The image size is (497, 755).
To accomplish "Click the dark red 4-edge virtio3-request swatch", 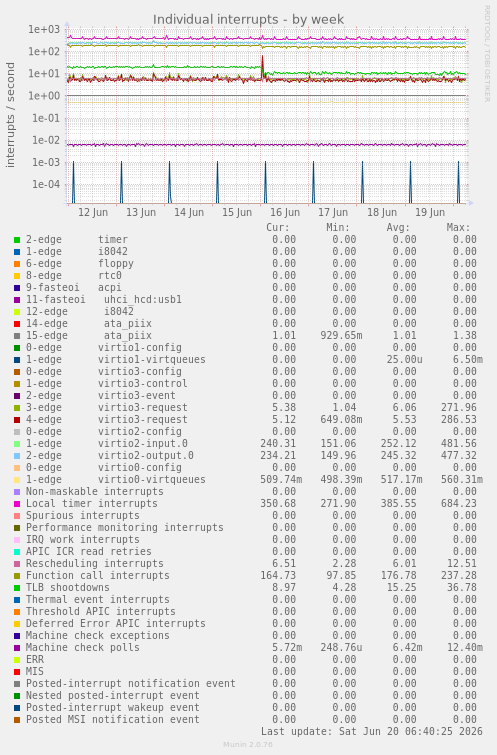I will [17, 420].
